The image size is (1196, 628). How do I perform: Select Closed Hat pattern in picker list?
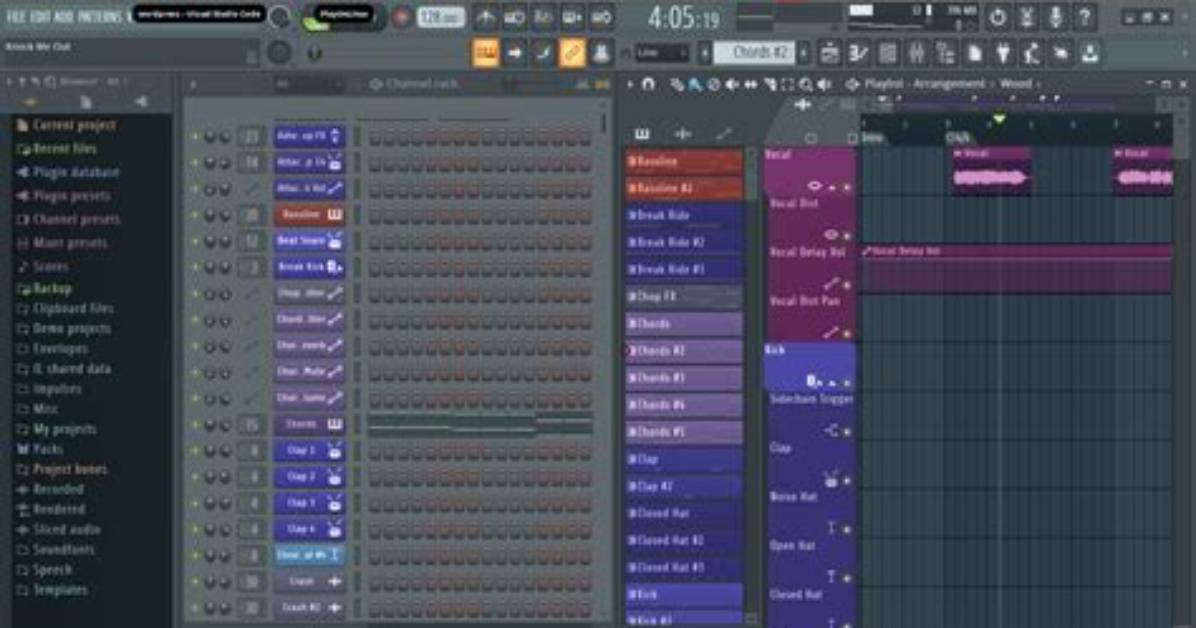(683, 513)
